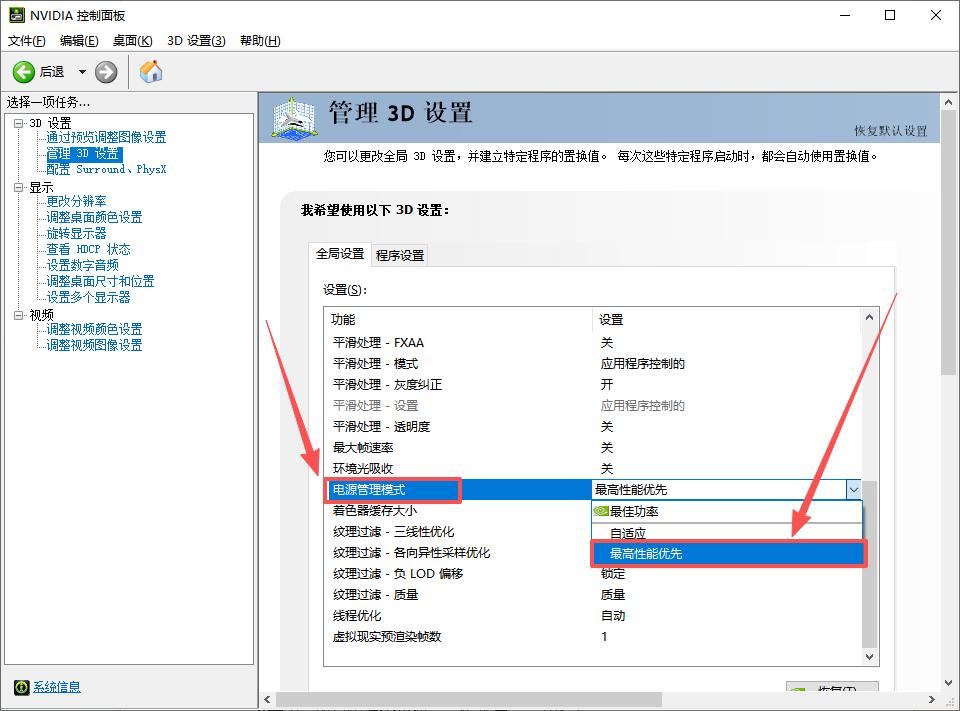This screenshot has height=711, width=960.
Task: Open 查看 HDCP 状态 task
Action: coord(88,249)
